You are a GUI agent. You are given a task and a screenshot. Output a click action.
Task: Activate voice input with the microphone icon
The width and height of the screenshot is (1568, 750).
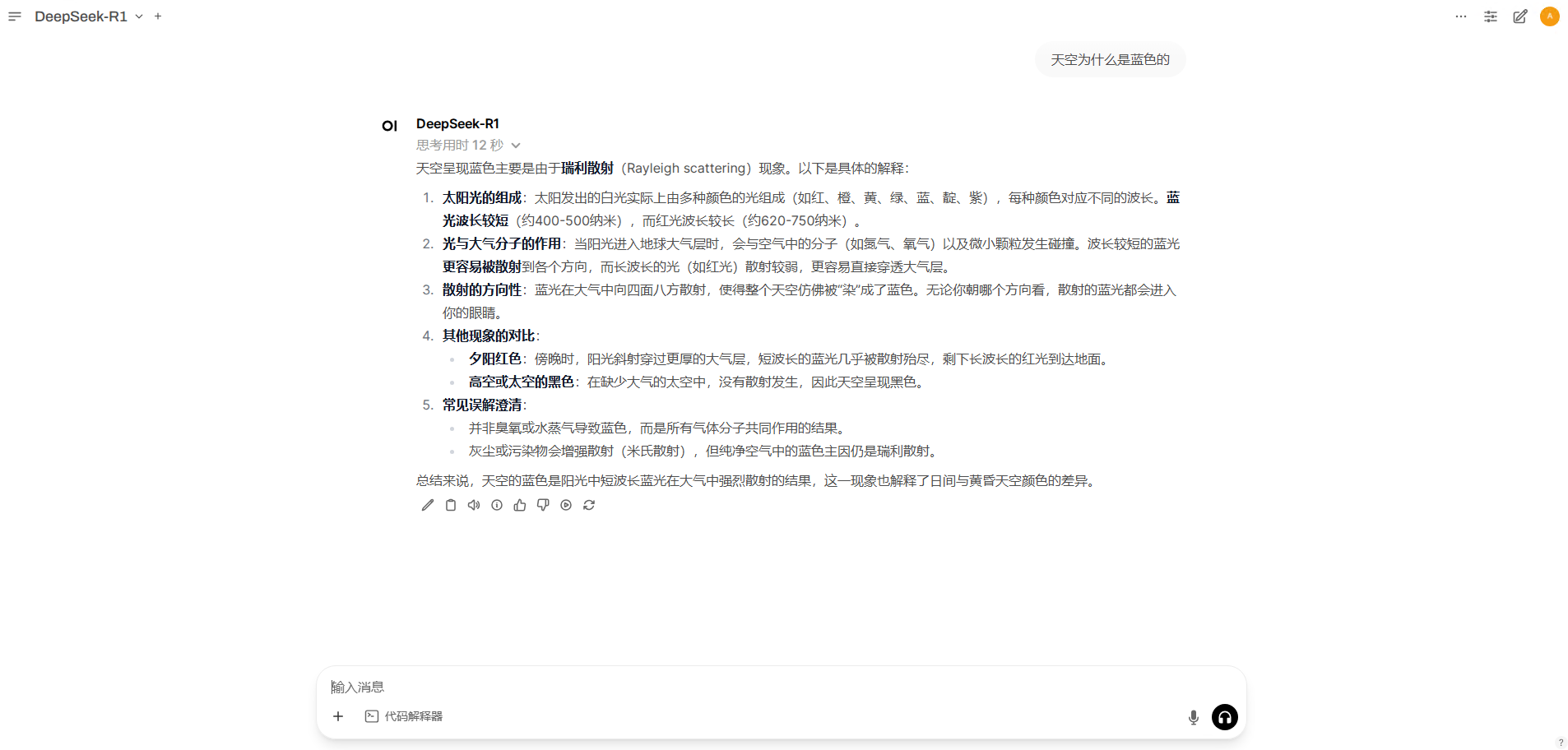pos(1193,717)
